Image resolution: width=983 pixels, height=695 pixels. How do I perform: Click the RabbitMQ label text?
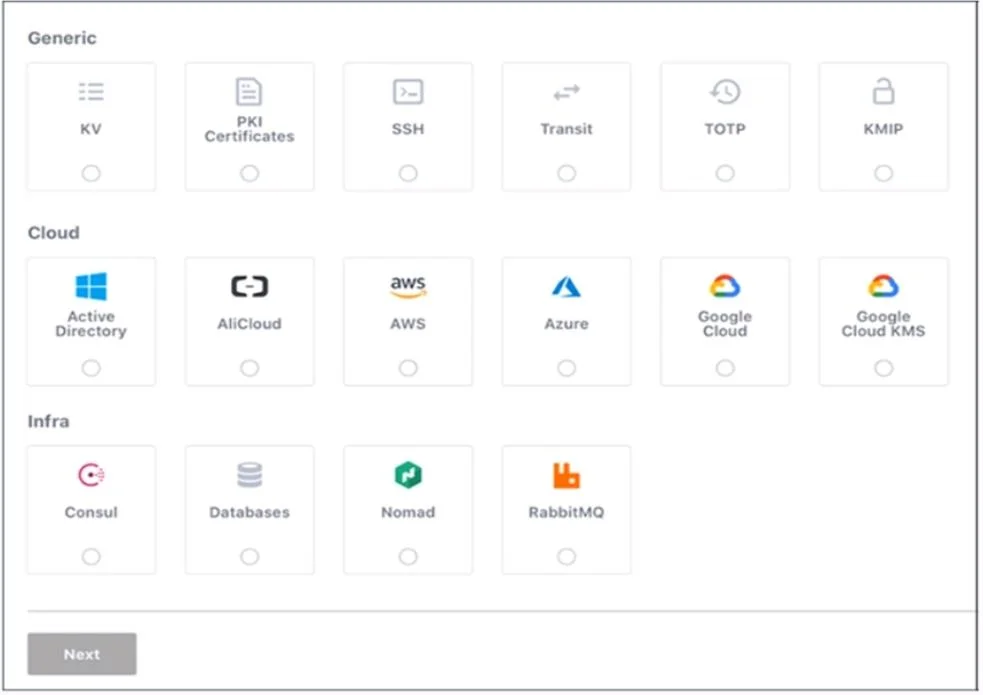click(567, 513)
